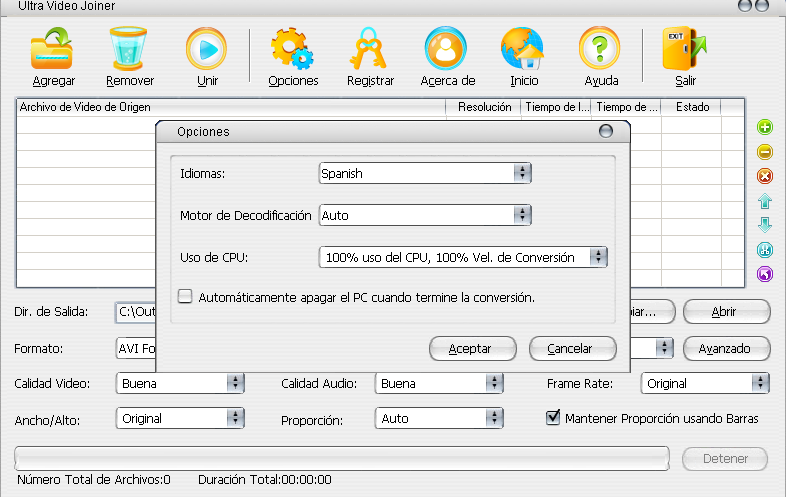Image resolution: width=786 pixels, height=497 pixels.
Task: Open the Acerca de person icon
Action: pos(446,49)
